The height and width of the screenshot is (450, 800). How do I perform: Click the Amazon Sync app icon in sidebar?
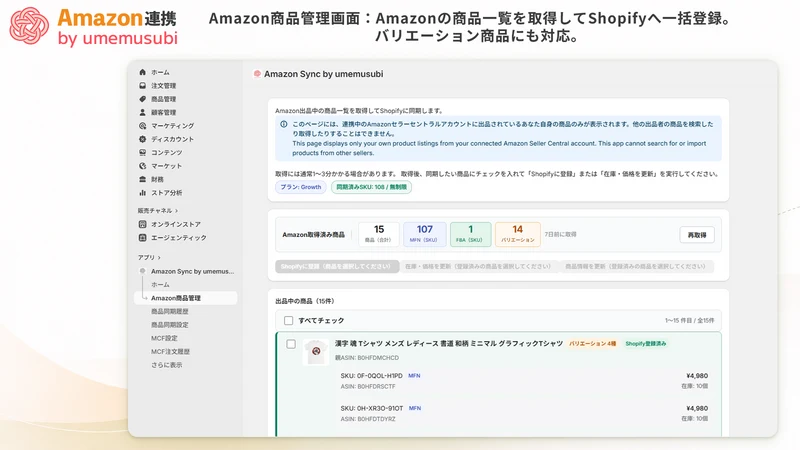(142, 271)
